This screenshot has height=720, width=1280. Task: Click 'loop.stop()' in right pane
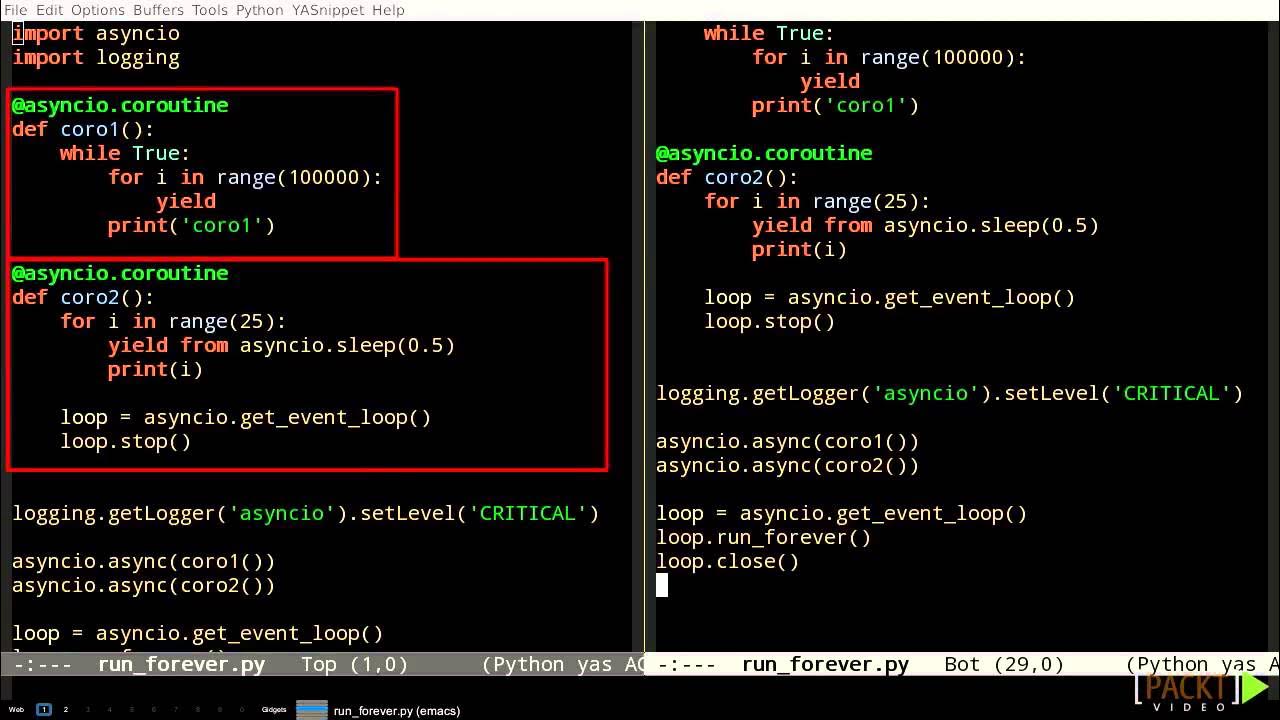click(769, 321)
